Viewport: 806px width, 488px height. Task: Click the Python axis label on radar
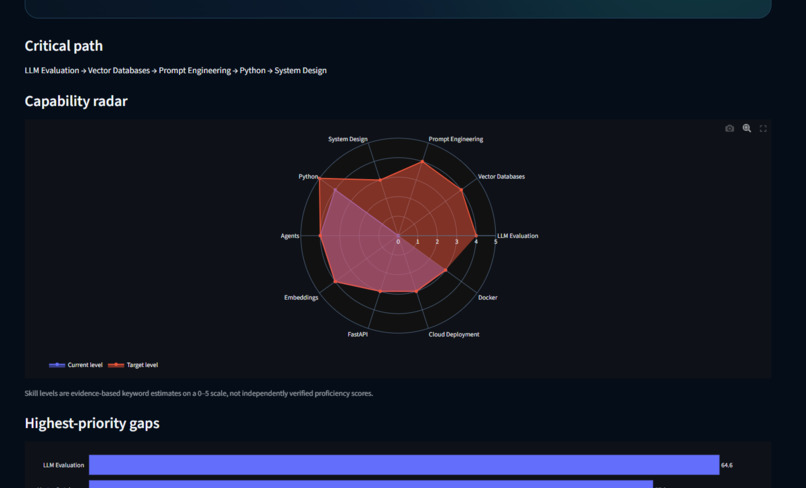pos(308,176)
